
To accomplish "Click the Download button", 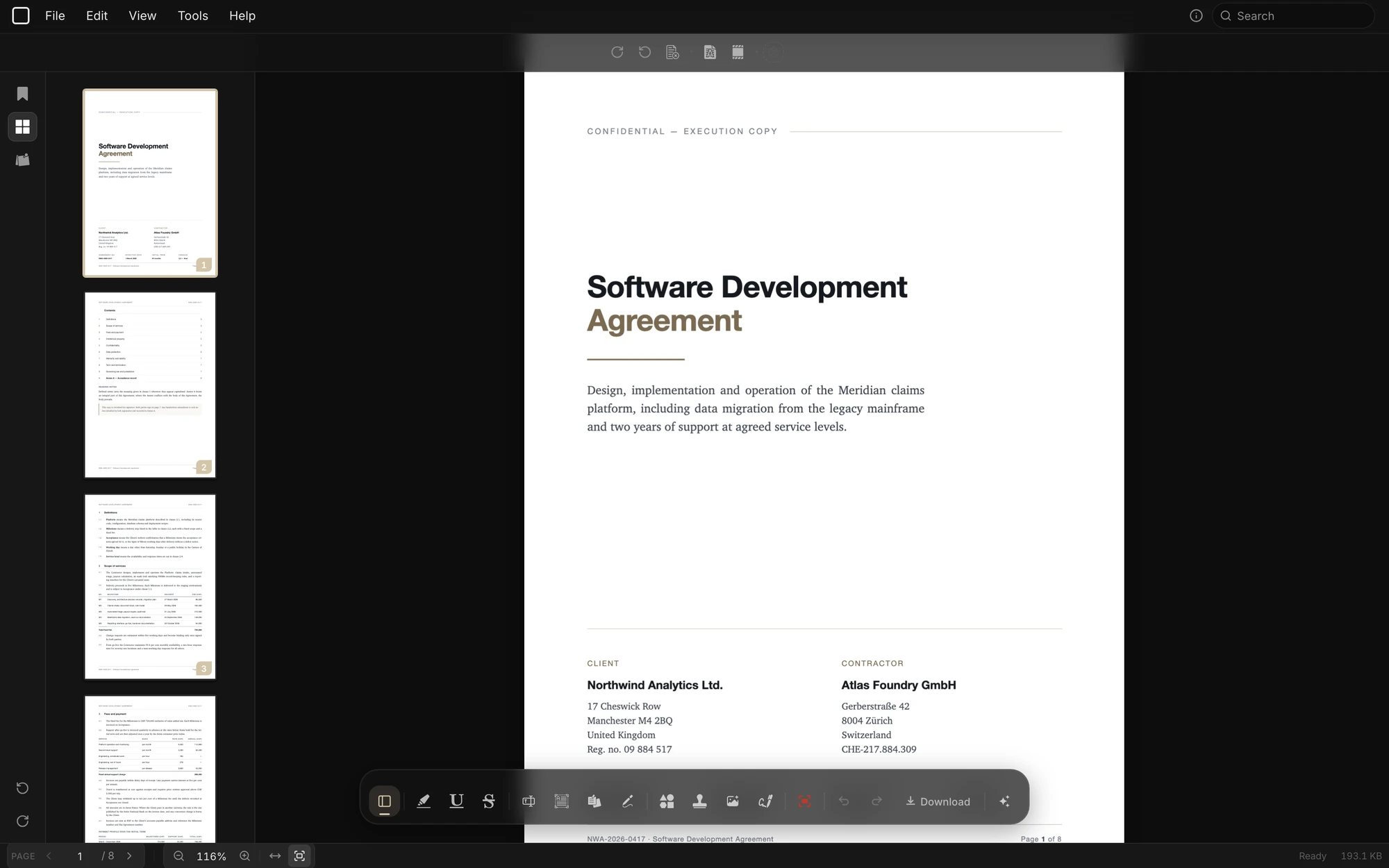I will 938,801.
